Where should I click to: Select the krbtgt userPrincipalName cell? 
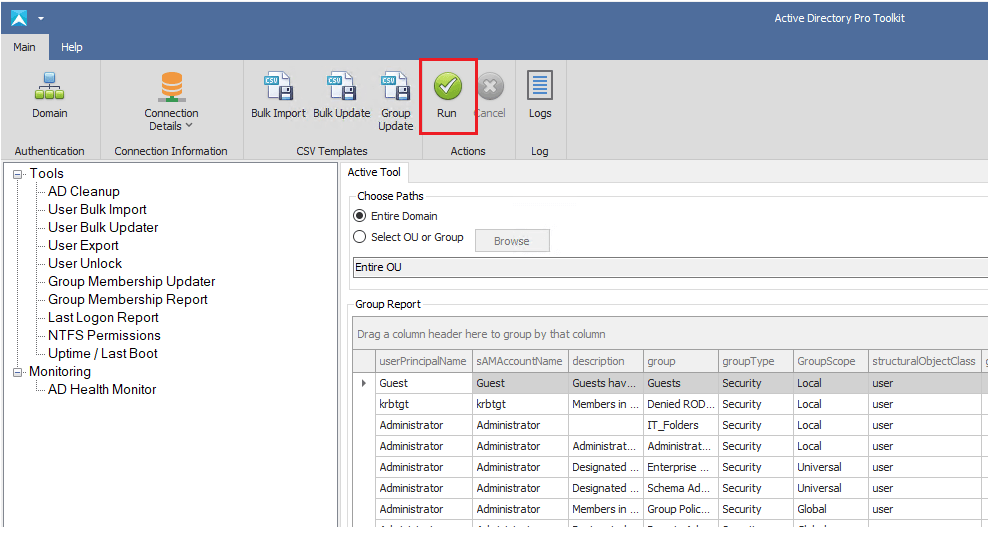click(423, 404)
